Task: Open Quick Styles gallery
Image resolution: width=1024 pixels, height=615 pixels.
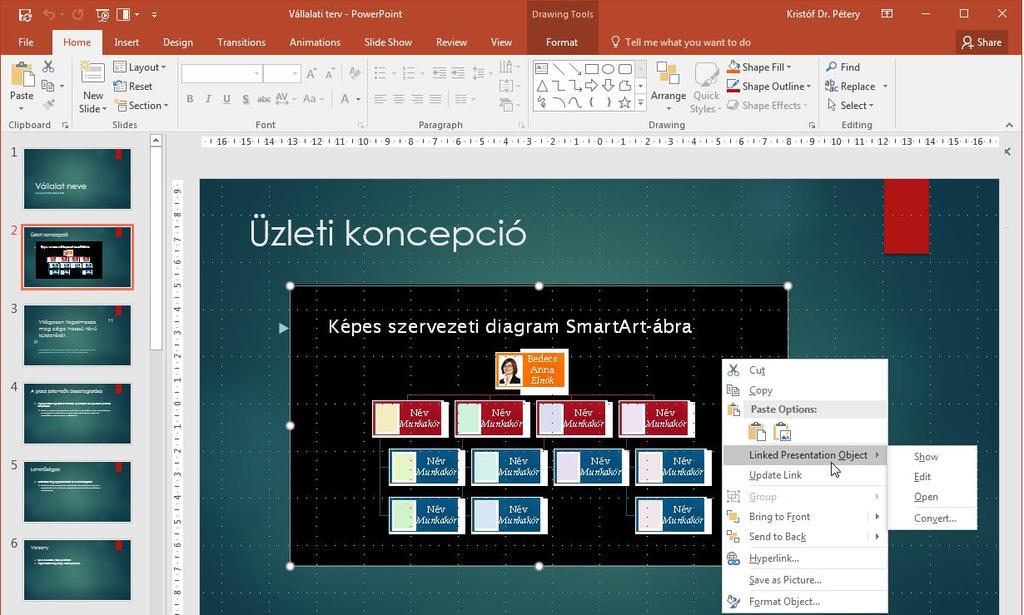Action: (x=706, y=87)
